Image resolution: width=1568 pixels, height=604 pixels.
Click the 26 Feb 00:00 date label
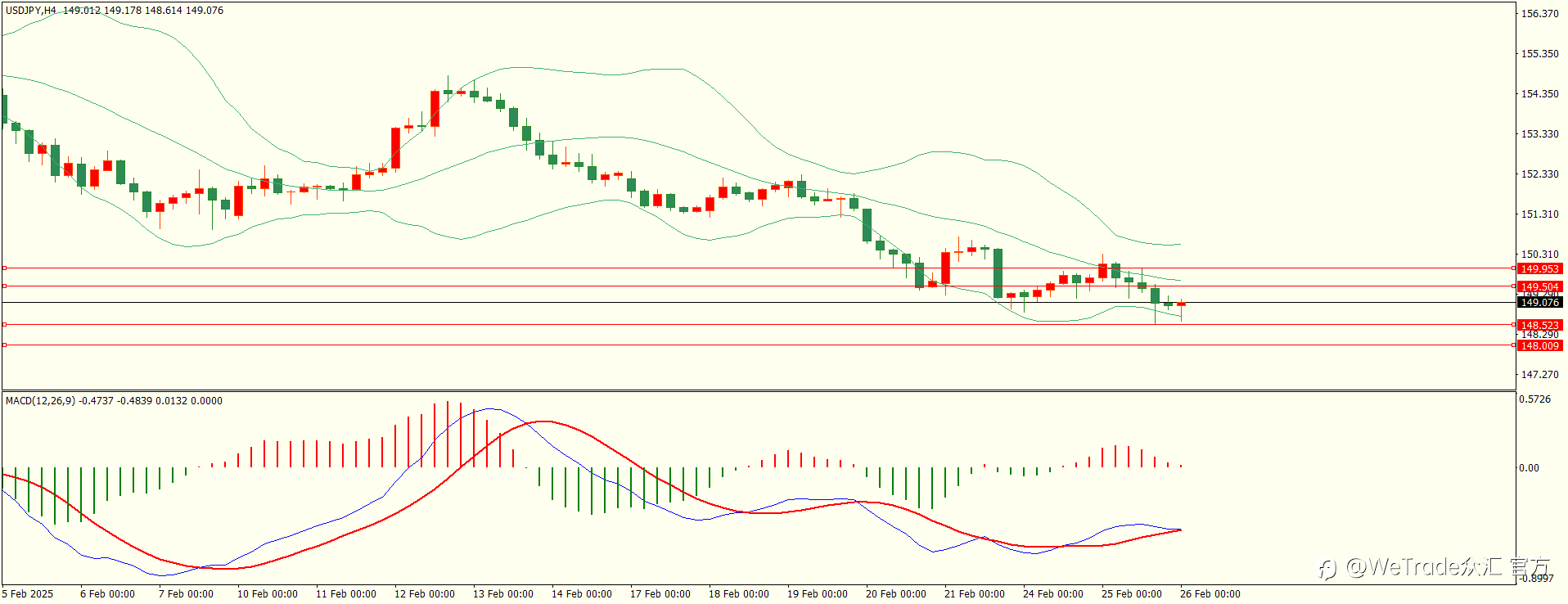point(1210,594)
